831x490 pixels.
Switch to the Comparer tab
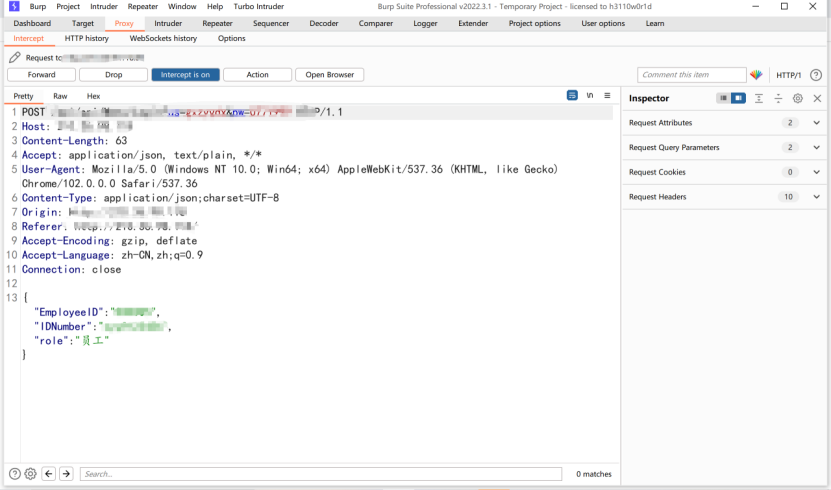click(x=376, y=23)
